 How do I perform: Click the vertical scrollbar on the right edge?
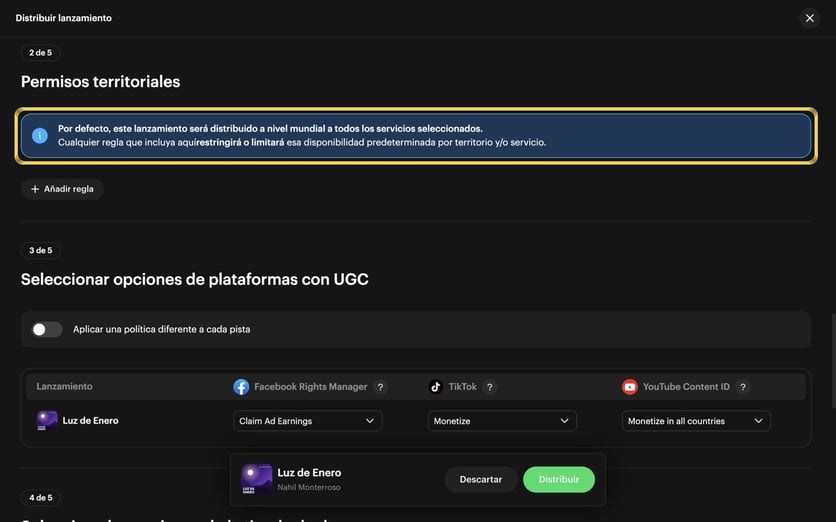(x=833, y=361)
